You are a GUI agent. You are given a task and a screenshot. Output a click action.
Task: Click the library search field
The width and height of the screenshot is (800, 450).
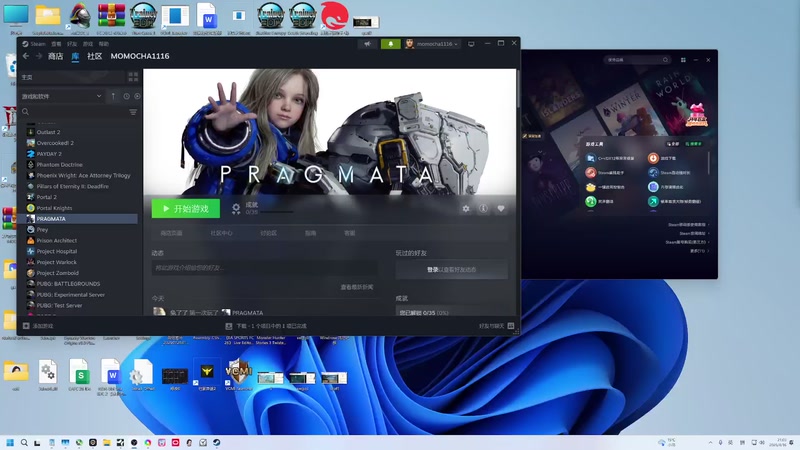pos(73,112)
